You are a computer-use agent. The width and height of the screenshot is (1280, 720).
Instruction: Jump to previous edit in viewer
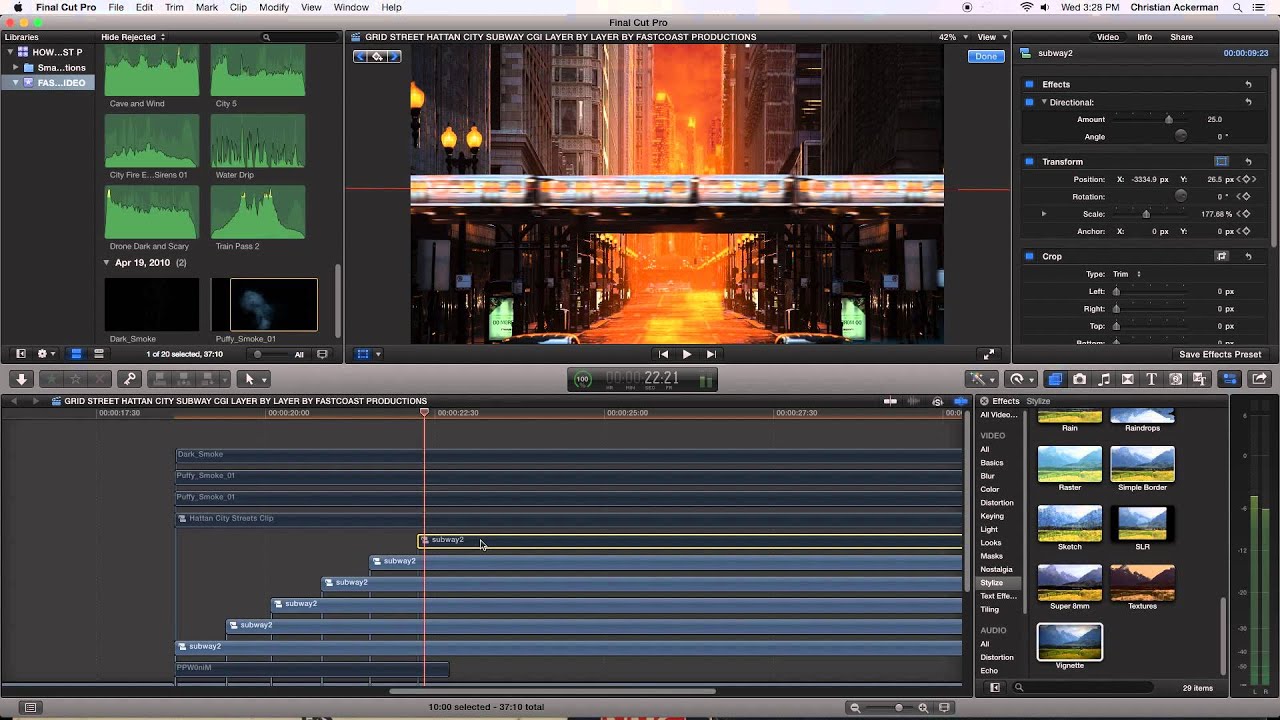click(x=663, y=354)
